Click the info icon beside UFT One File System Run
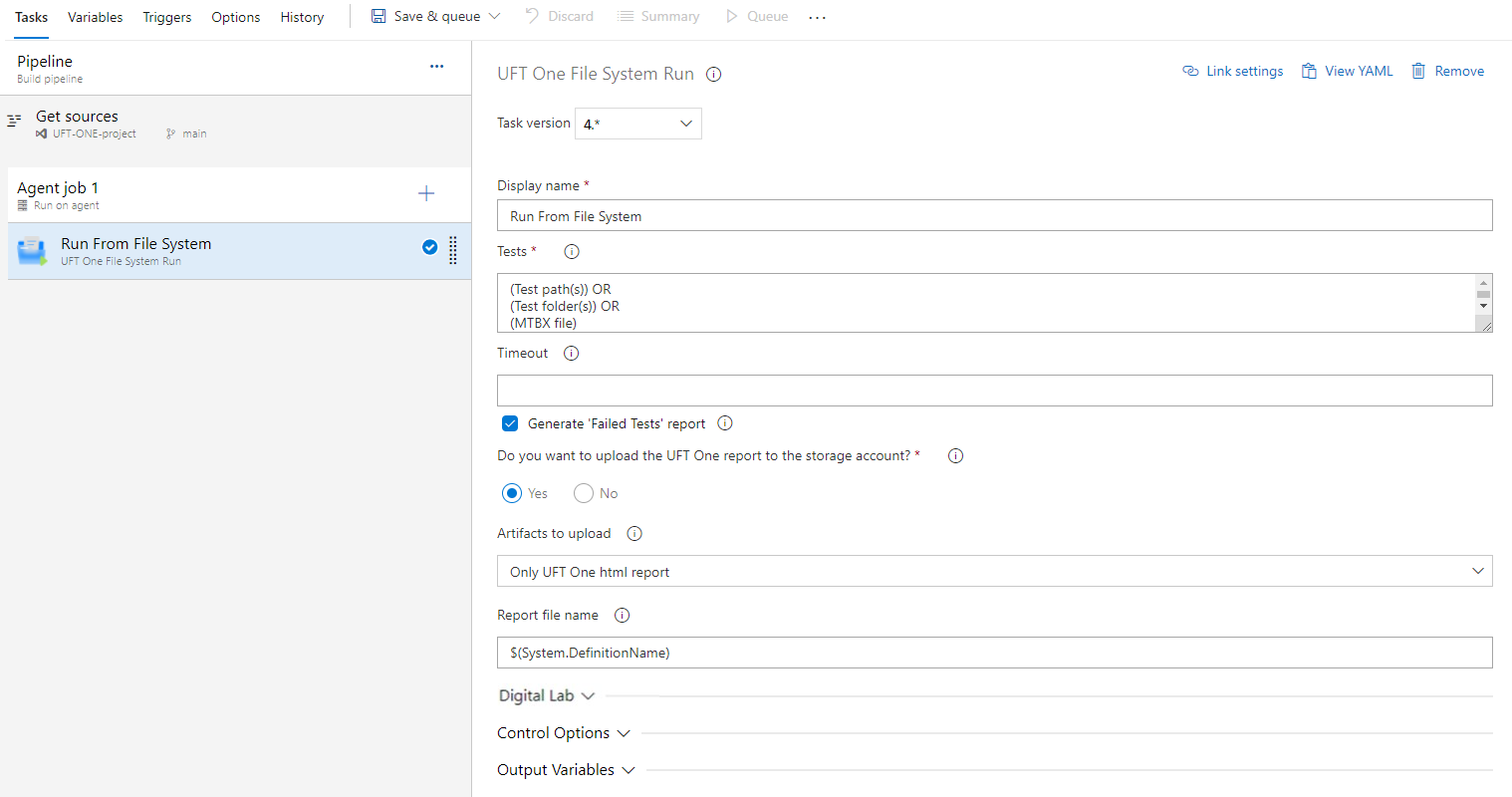Screen dimensions: 1512x797 point(713,74)
